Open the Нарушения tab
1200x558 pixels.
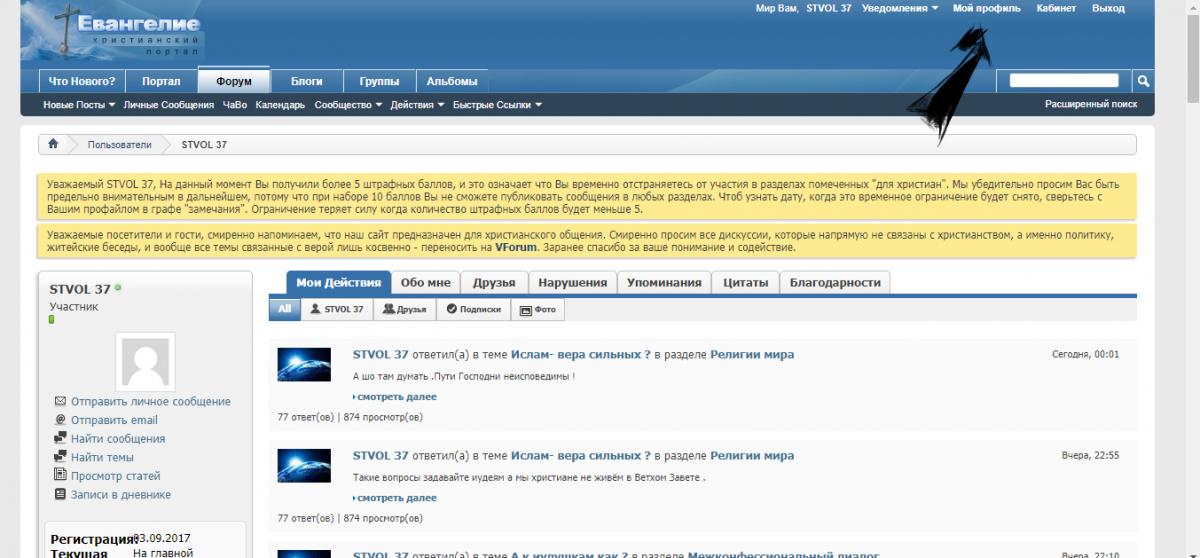point(572,283)
